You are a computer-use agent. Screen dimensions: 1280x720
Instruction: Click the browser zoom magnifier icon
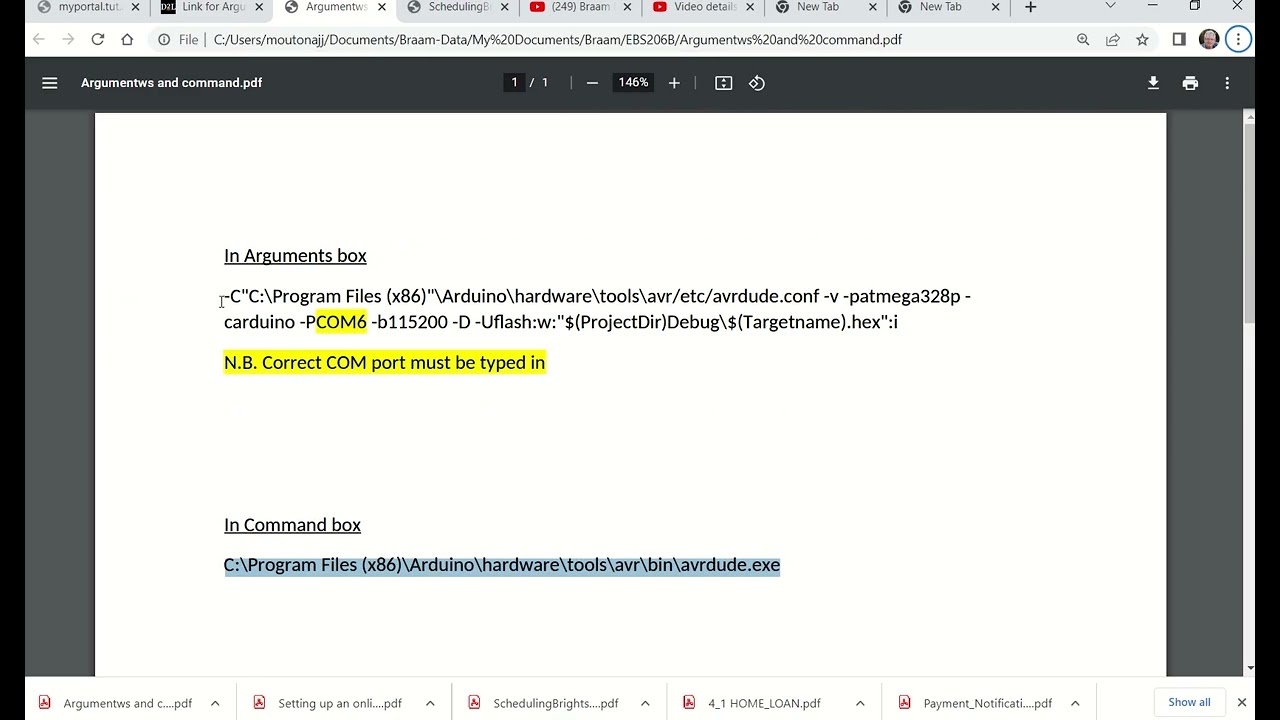[1083, 40]
